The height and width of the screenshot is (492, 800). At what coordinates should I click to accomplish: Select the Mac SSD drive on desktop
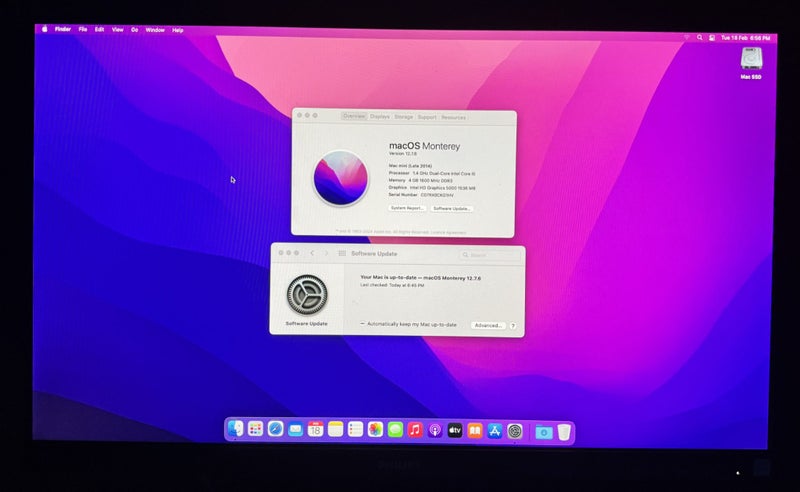tap(751, 63)
